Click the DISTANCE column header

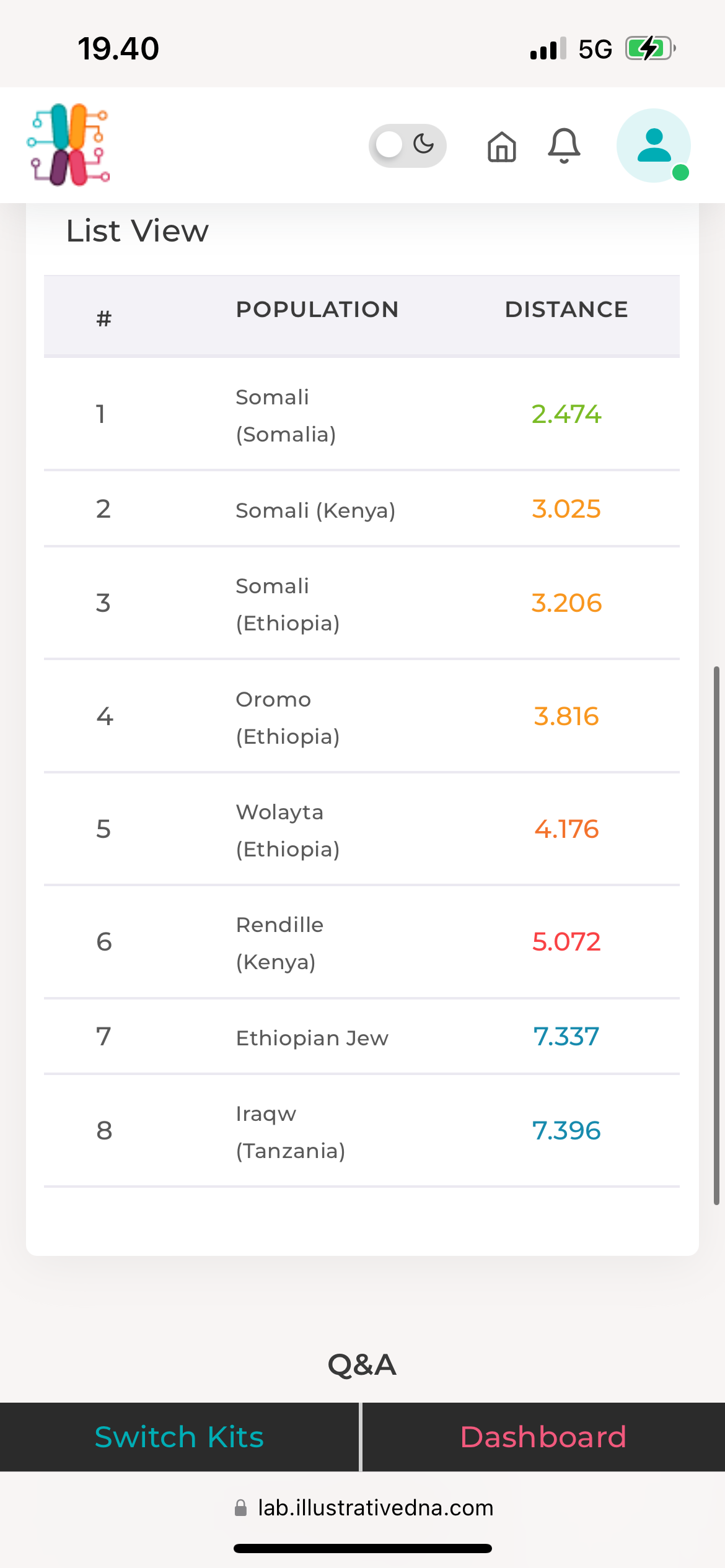click(566, 310)
